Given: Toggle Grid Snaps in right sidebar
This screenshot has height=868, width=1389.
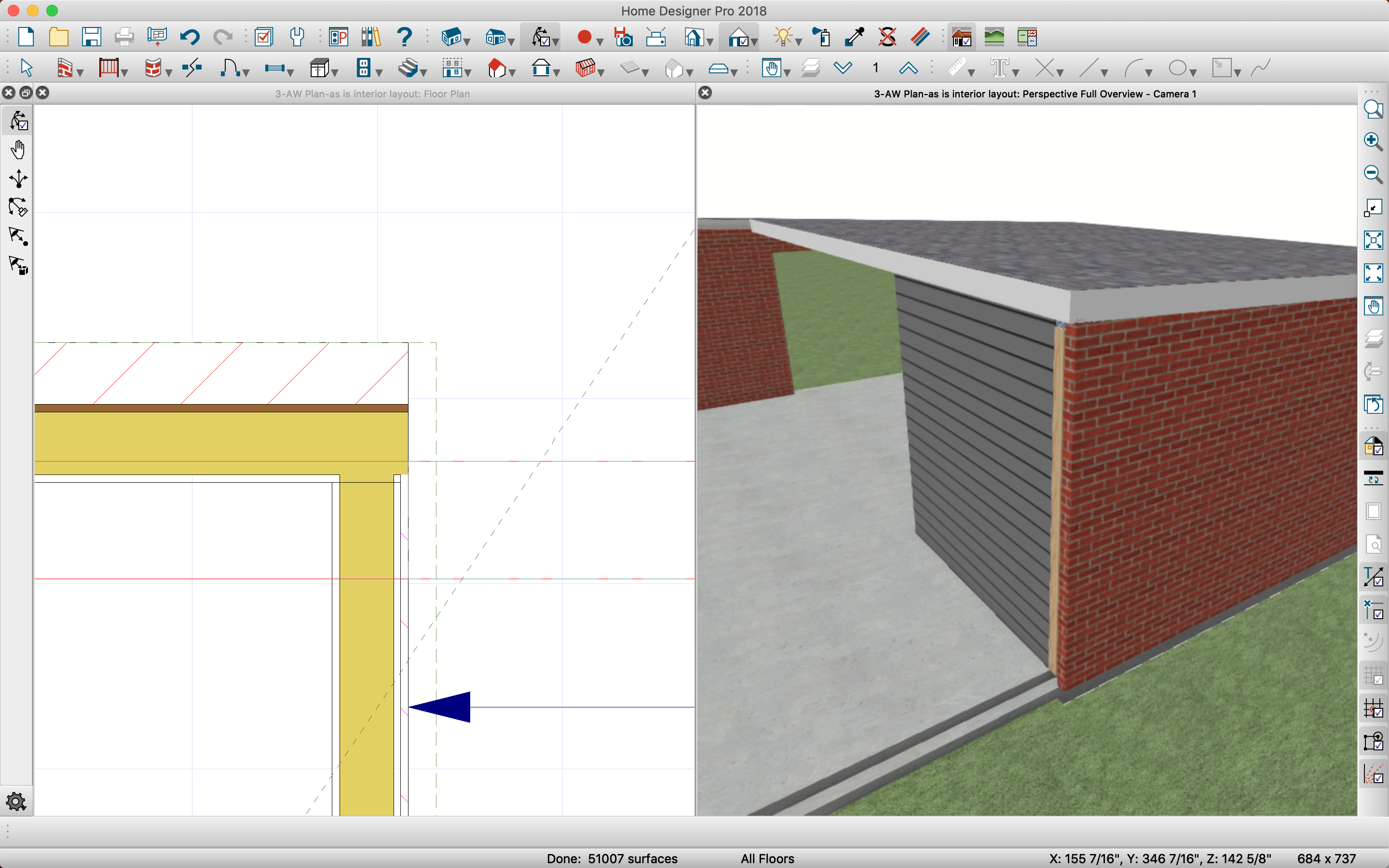Looking at the screenshot, I should [1373, 708].
